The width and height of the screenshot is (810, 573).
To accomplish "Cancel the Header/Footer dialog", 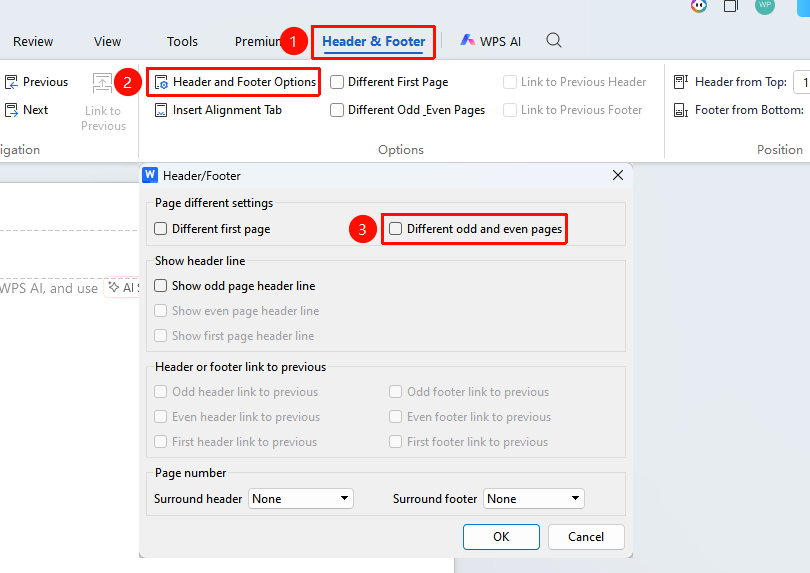I will (x=586, y=537).
